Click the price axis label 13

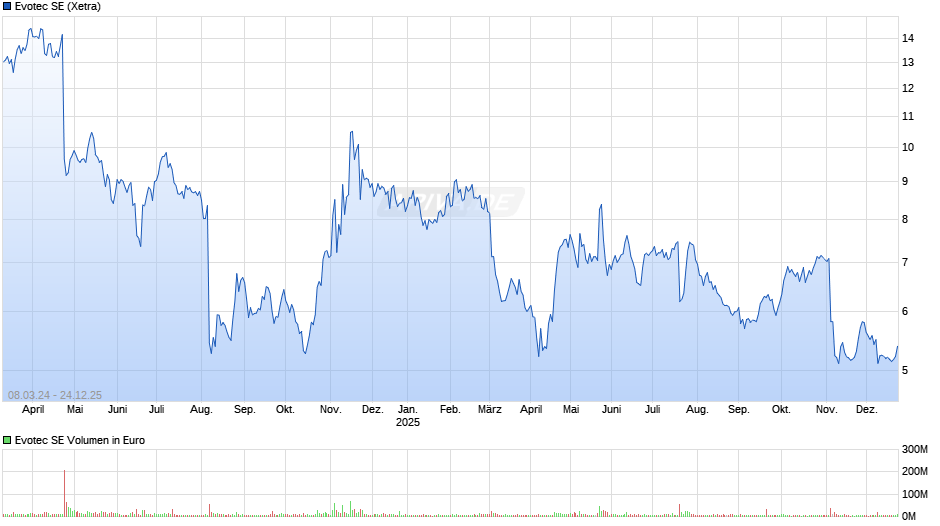tap(908, 62)
